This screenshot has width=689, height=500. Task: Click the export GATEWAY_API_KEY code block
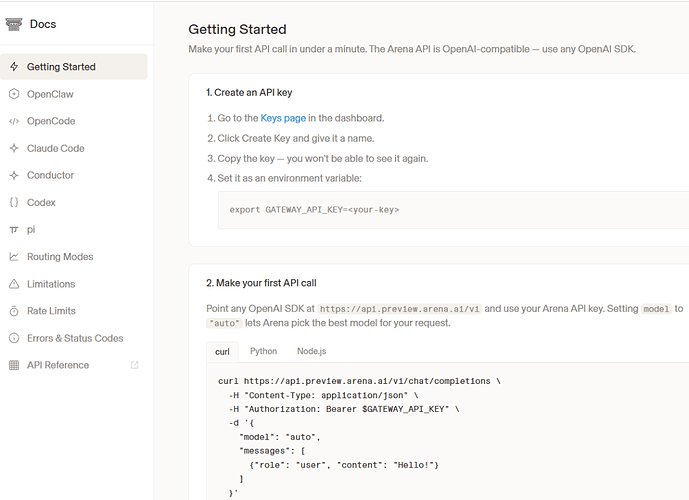[453, 210]
